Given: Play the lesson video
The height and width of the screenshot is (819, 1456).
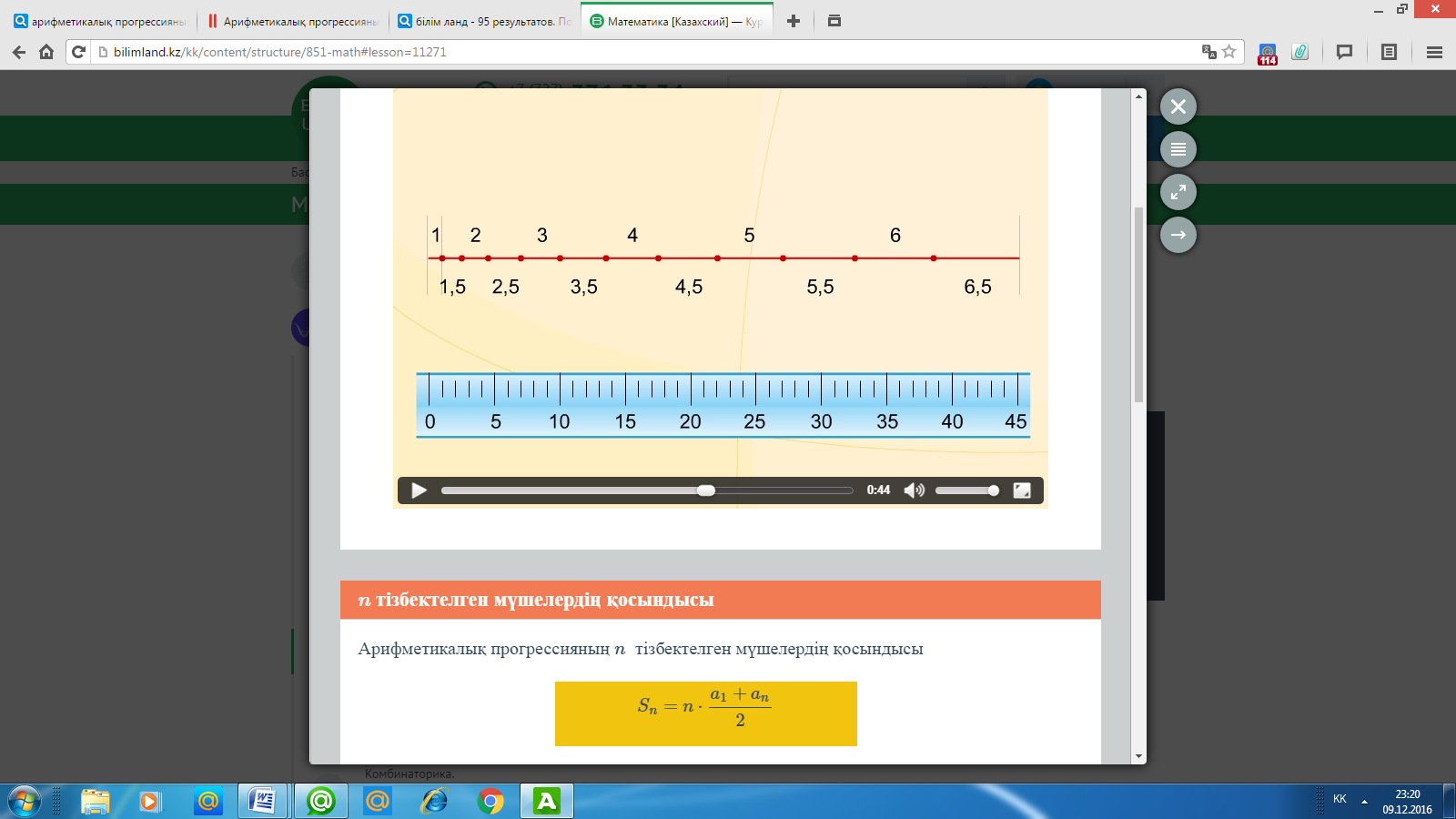Looking at the screenshot, I should pyautogui.click(x=419, y=490).
